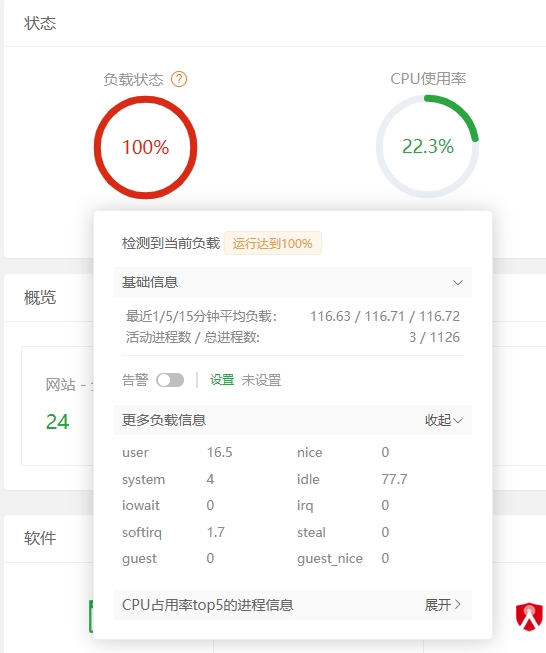Open the green 设置 alert settings link

coord(222,380)
